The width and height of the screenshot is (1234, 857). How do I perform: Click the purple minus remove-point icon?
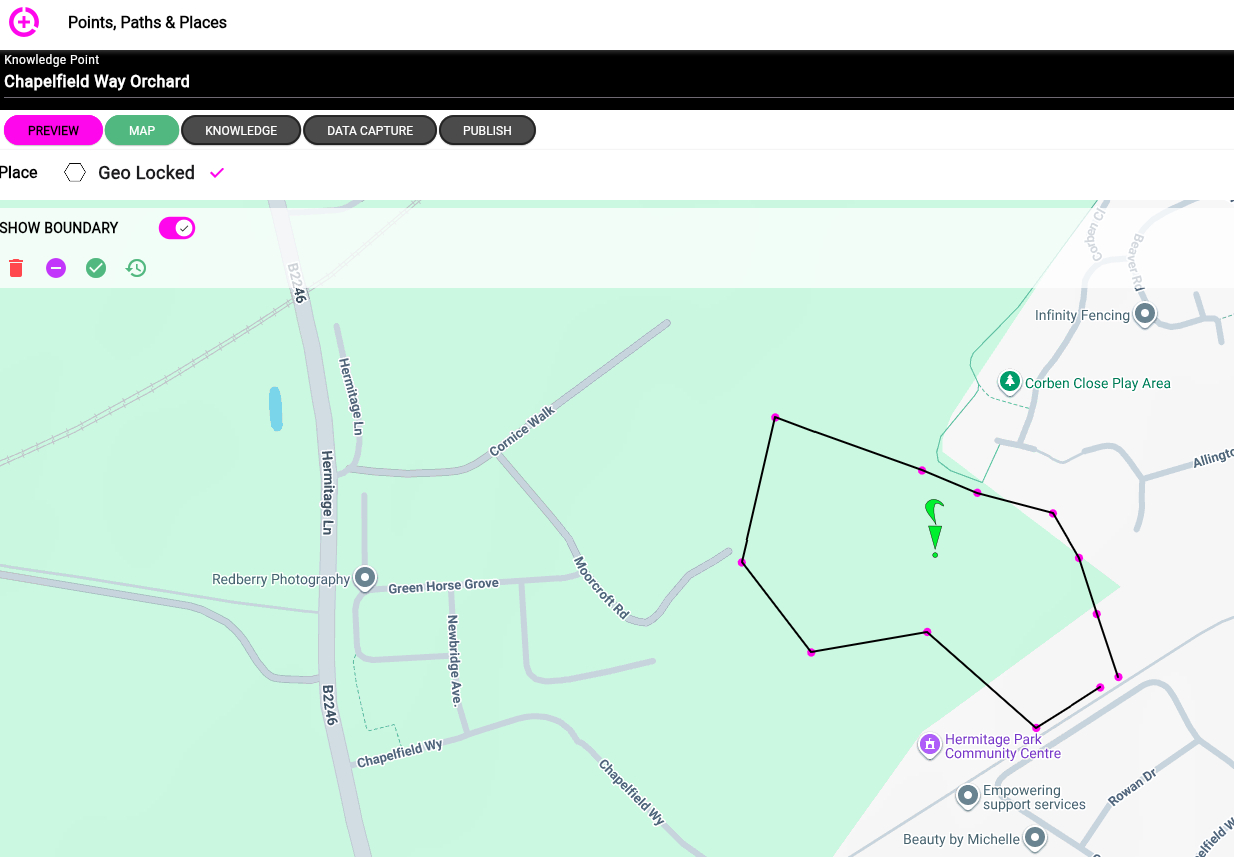[x=56, y=268]
